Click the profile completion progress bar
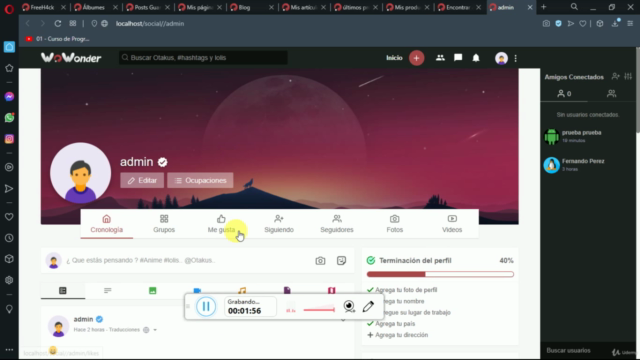This screenshot has height=360, width=640. point(440,274)
